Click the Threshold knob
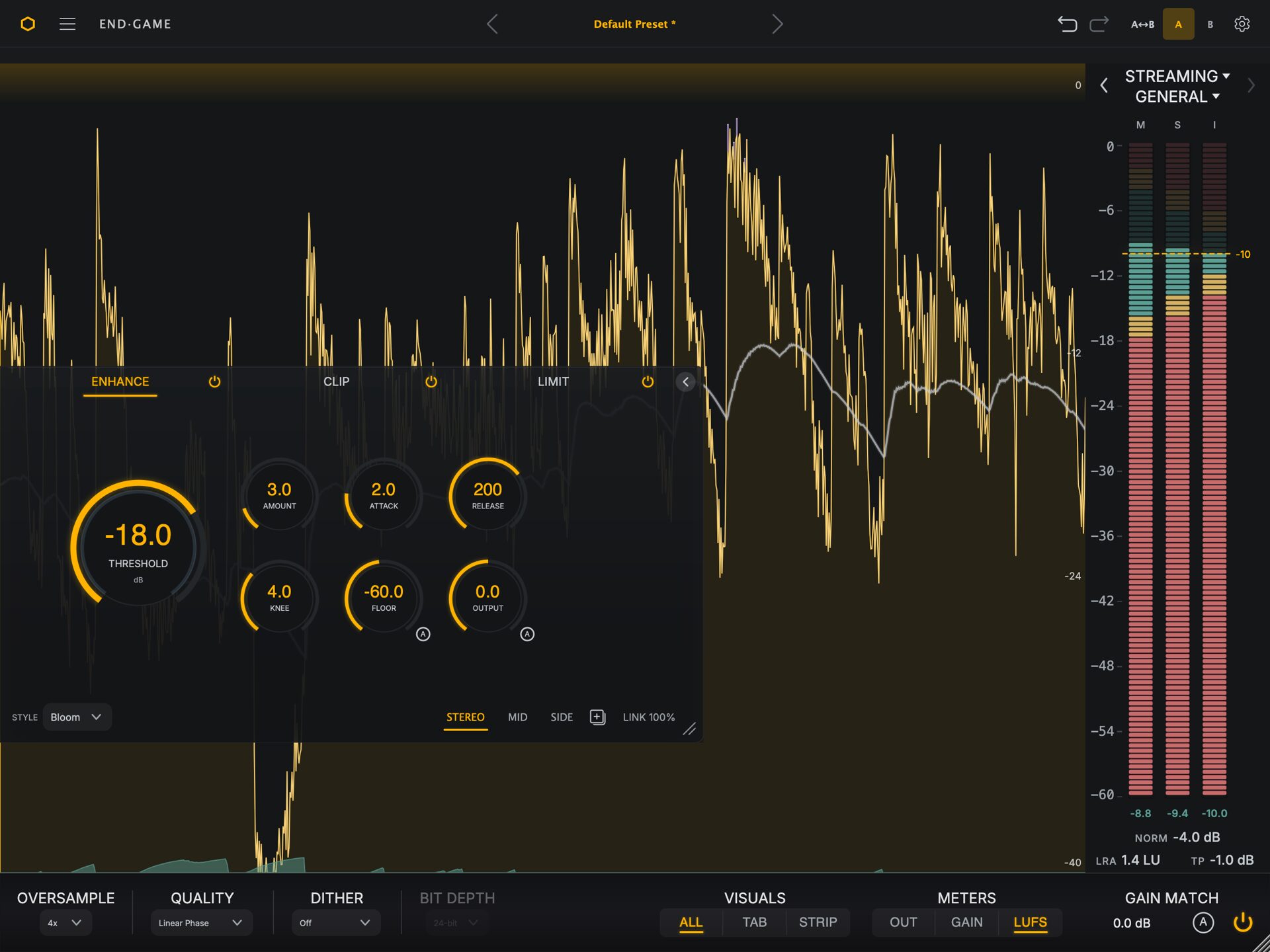The image size is (1270, 952). click(138, 545)
